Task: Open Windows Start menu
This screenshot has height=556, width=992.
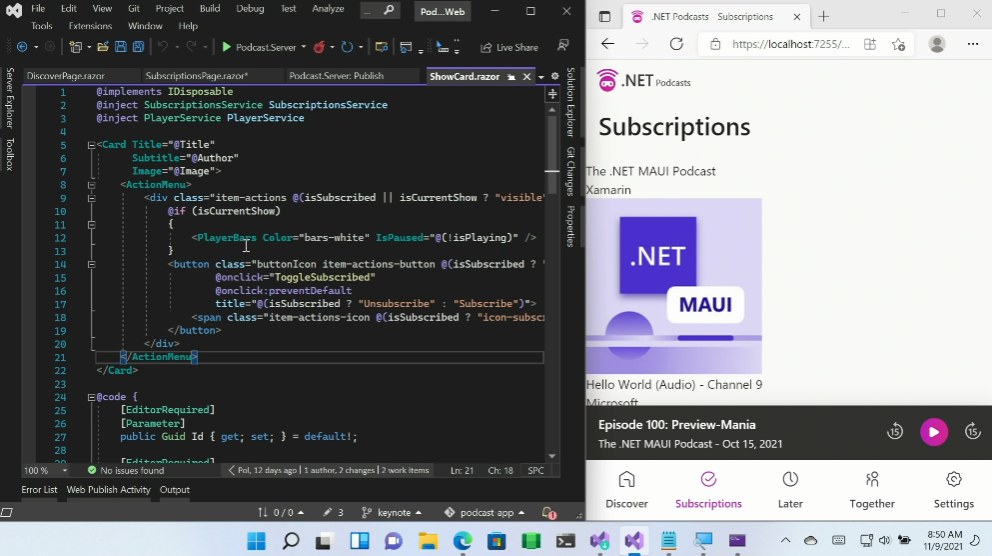Action: pyautogui.click(x=256, y=541)
